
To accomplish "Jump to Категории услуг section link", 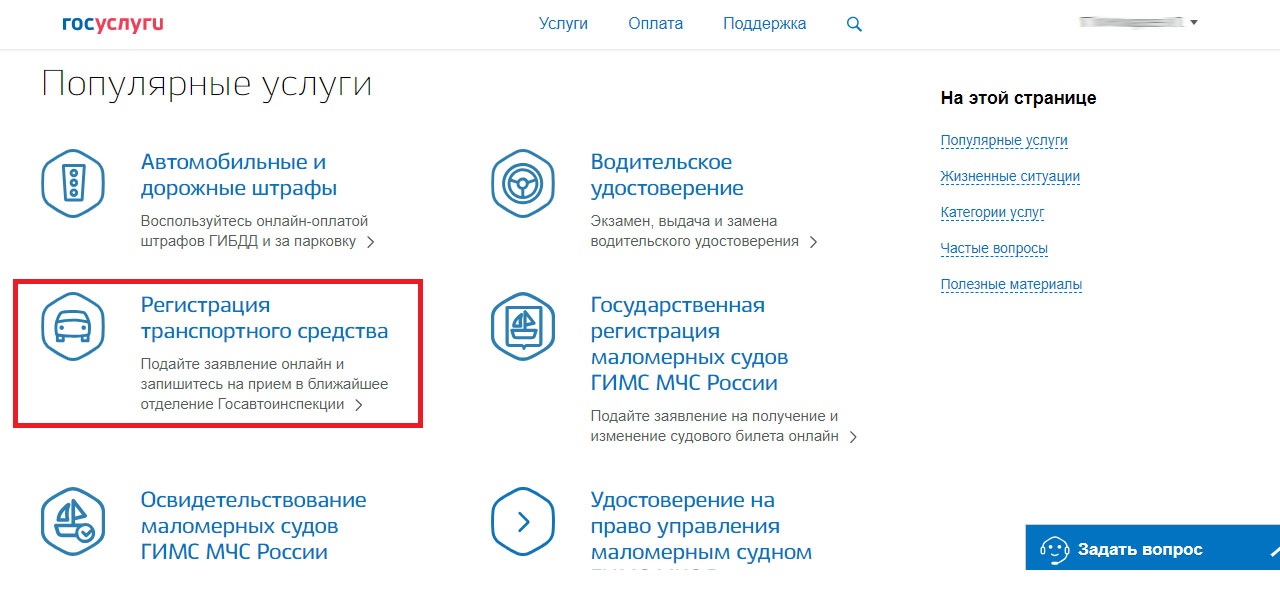I will pos(992,213).
